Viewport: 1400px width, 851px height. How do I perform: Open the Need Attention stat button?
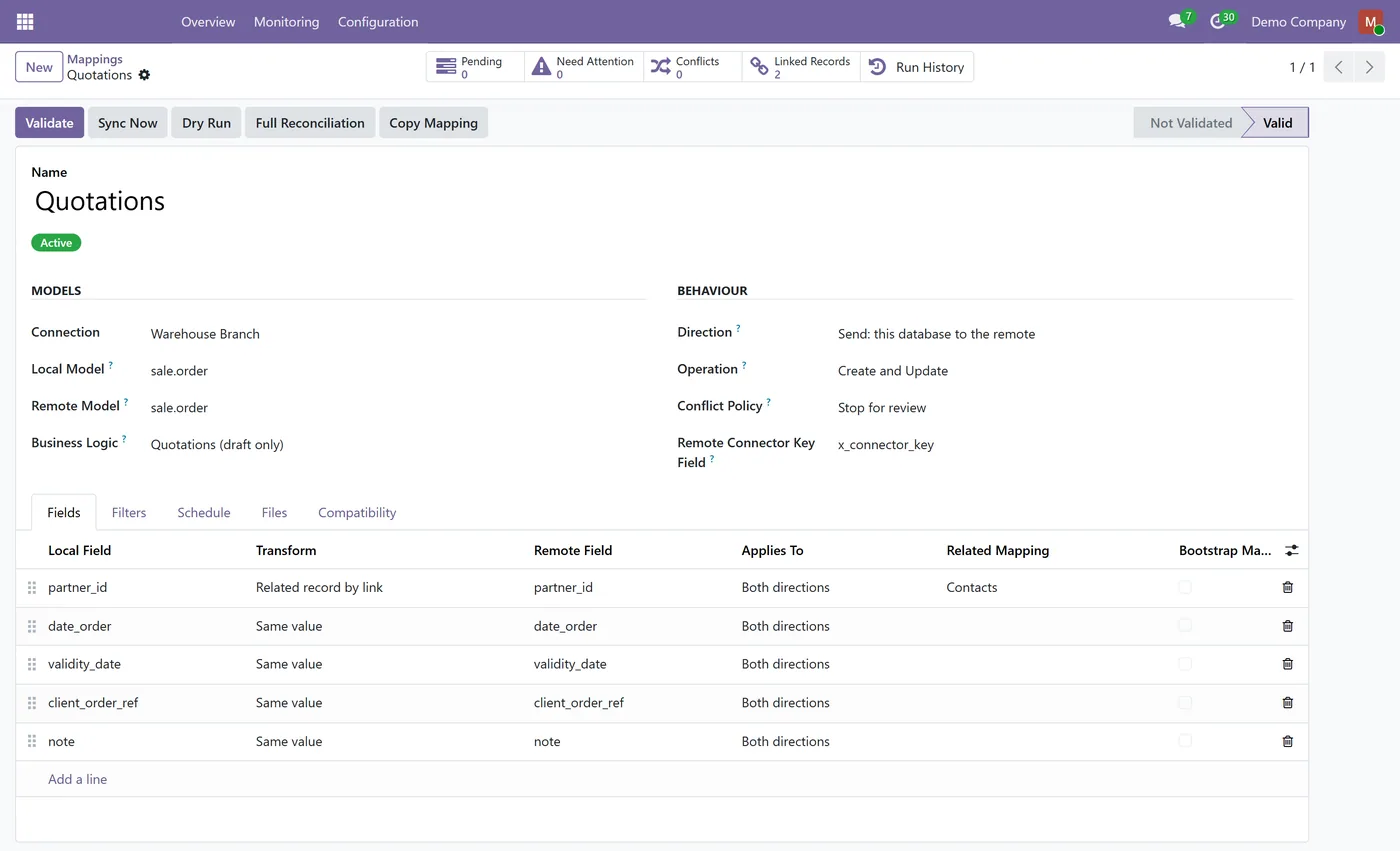click(584, 67)
